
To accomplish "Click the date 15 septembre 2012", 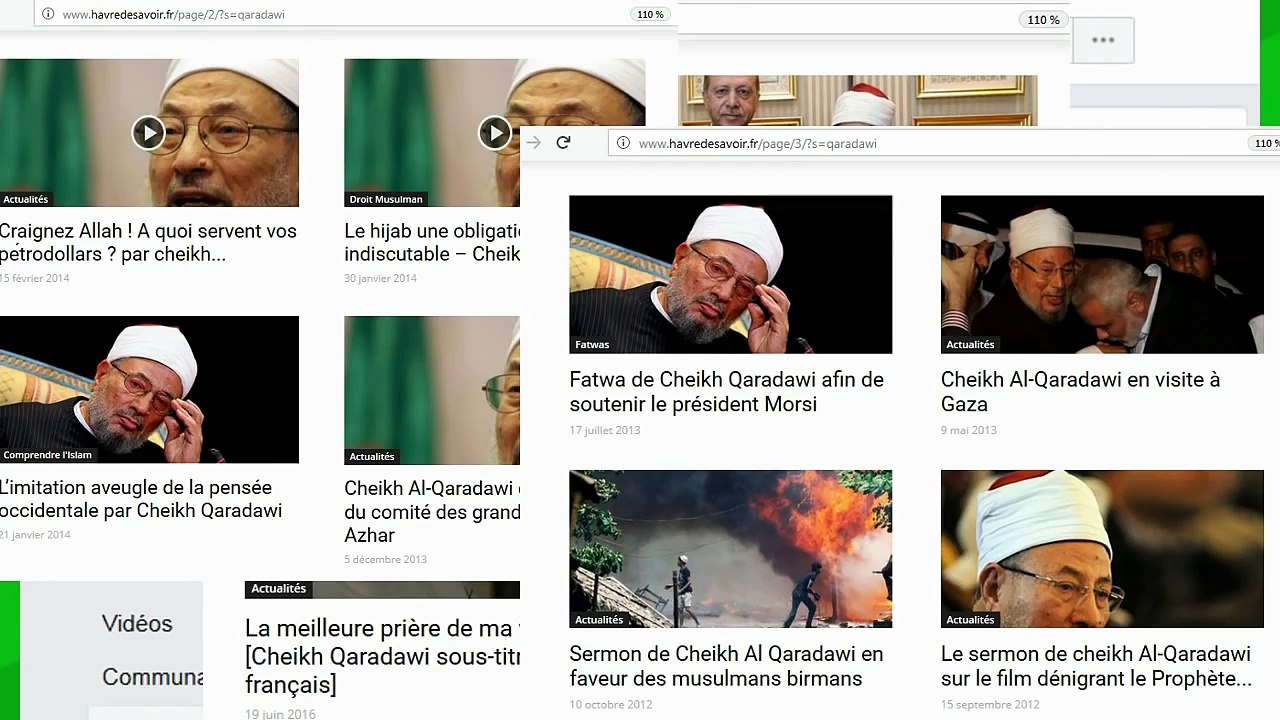I will [990, 705].
